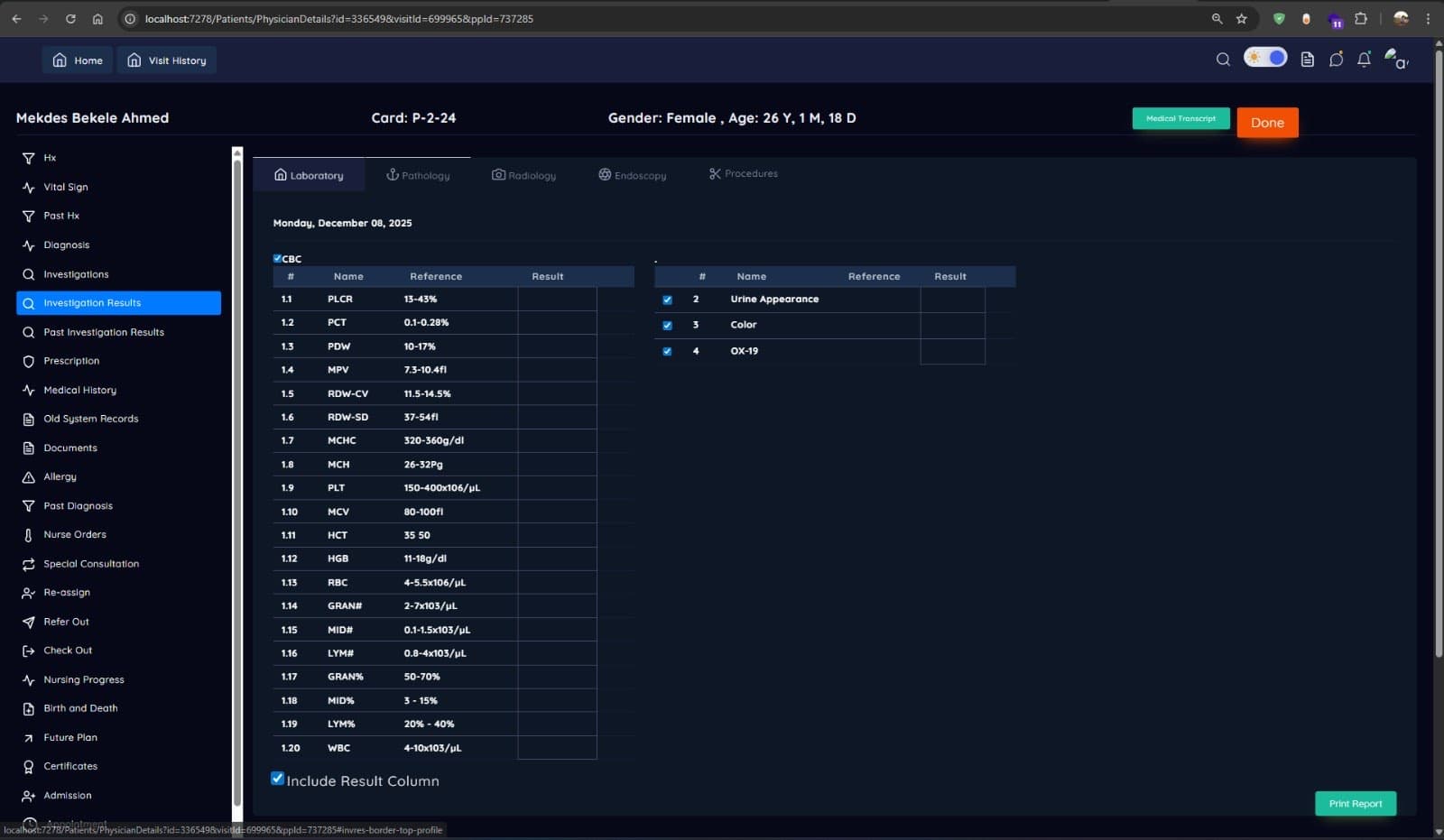The image size is (1444, 840).
Task: Switch to the Radiology tab
Action: (x=523, y=175)
